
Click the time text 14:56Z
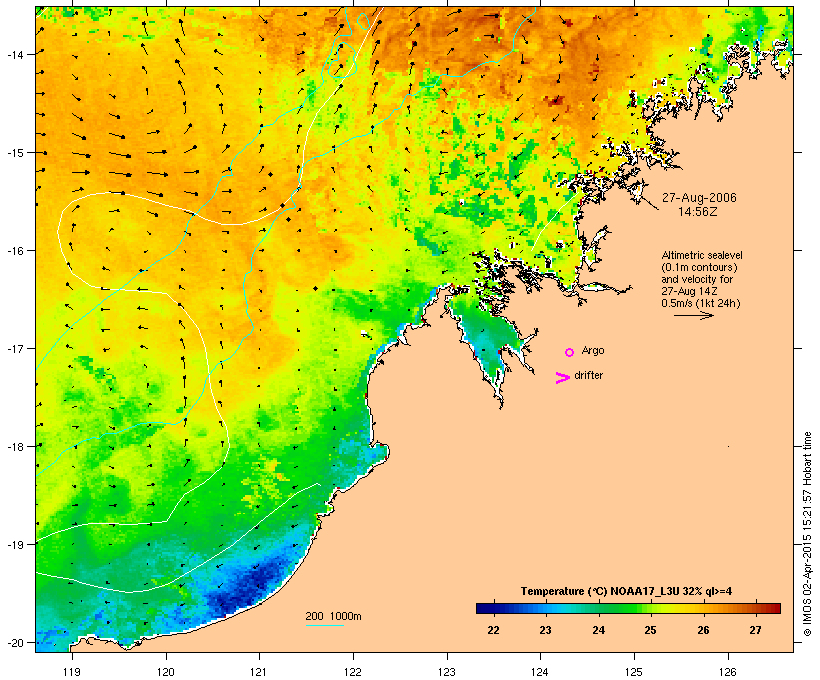(698, 212)
